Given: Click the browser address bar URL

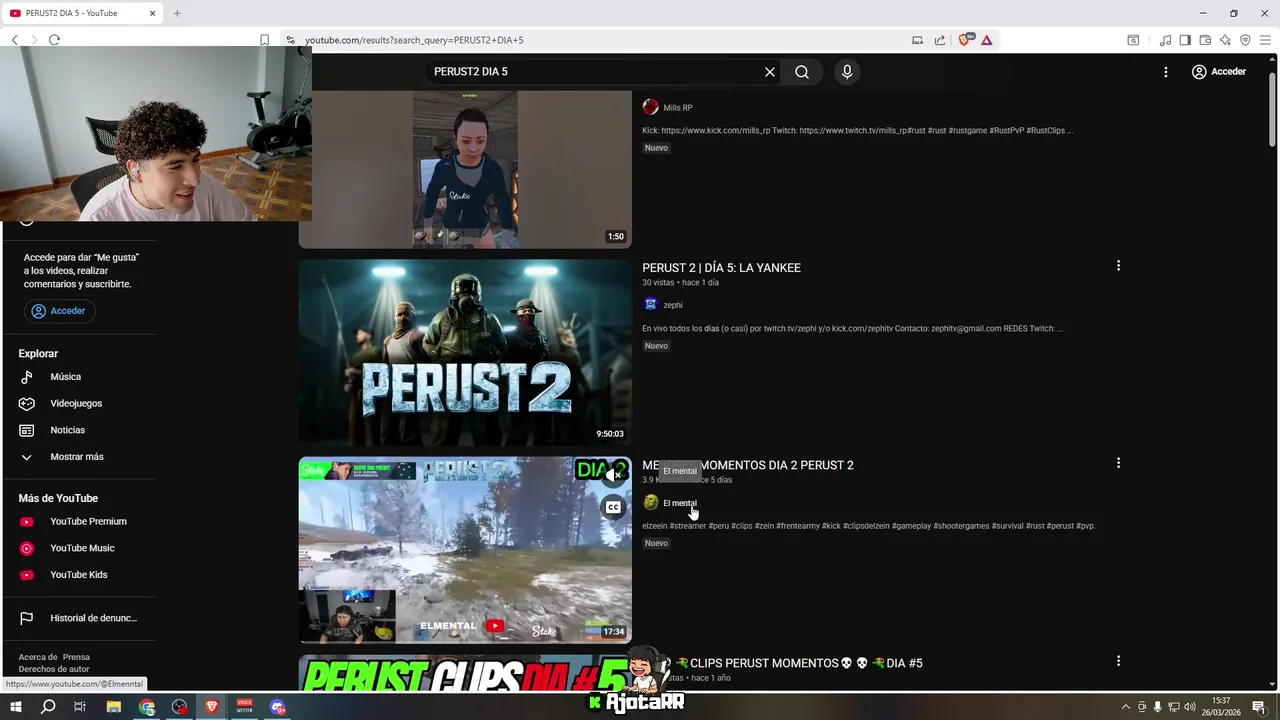Looking at the screenshot, I should pyautogui.click(x=414, y=40).
